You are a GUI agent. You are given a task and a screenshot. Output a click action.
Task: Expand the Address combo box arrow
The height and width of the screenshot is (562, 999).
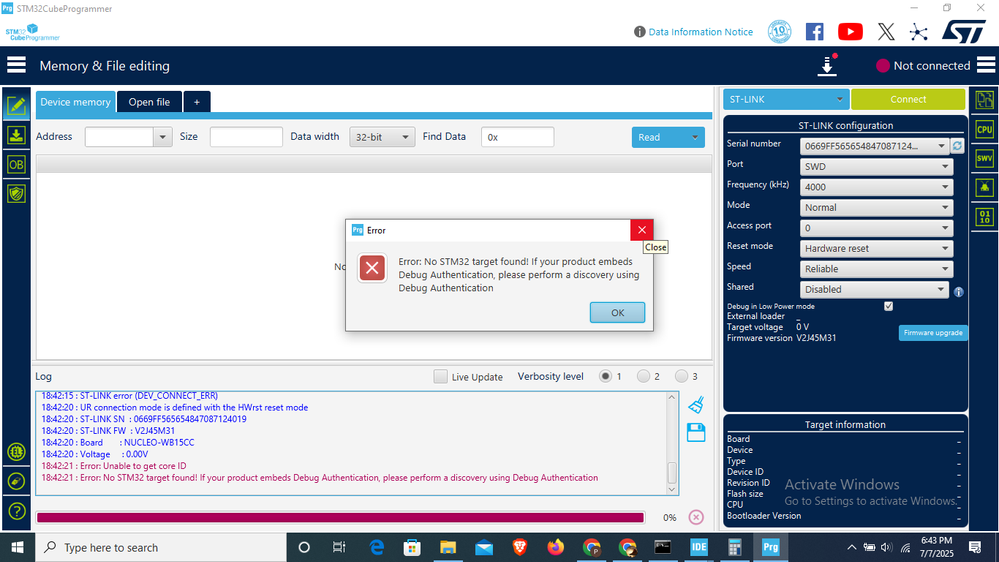[x=162, y=137]
